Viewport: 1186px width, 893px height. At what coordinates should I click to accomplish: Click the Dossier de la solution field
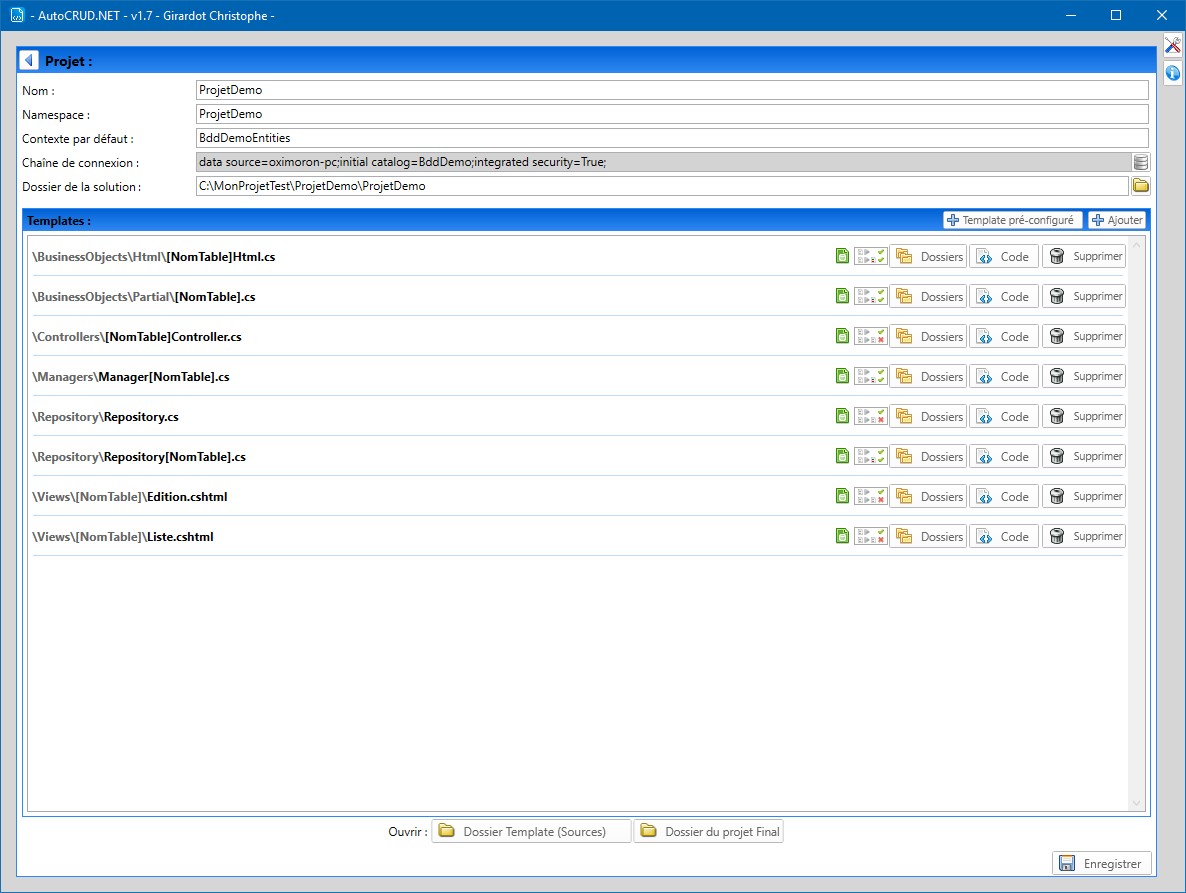(662, 186)
